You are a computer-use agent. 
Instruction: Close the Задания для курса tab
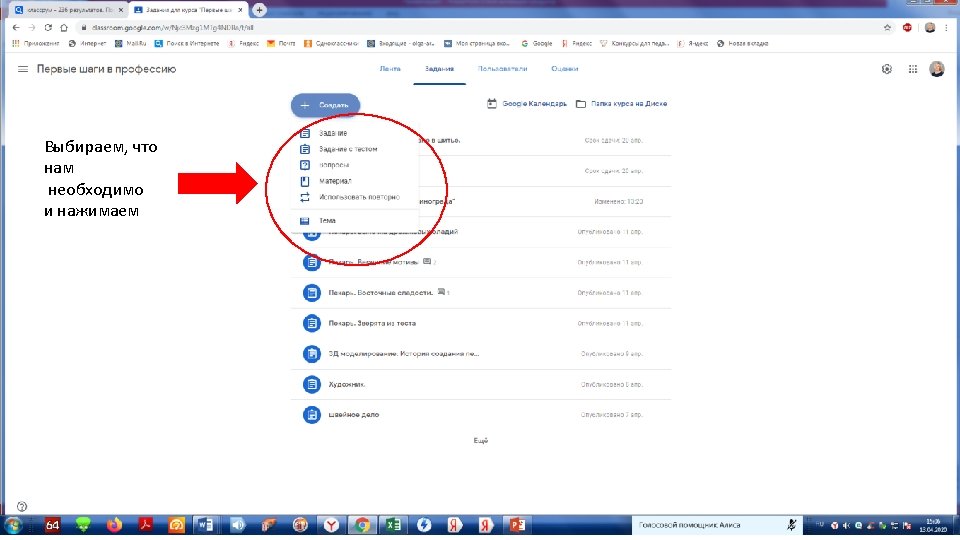(x=240, y=10)
